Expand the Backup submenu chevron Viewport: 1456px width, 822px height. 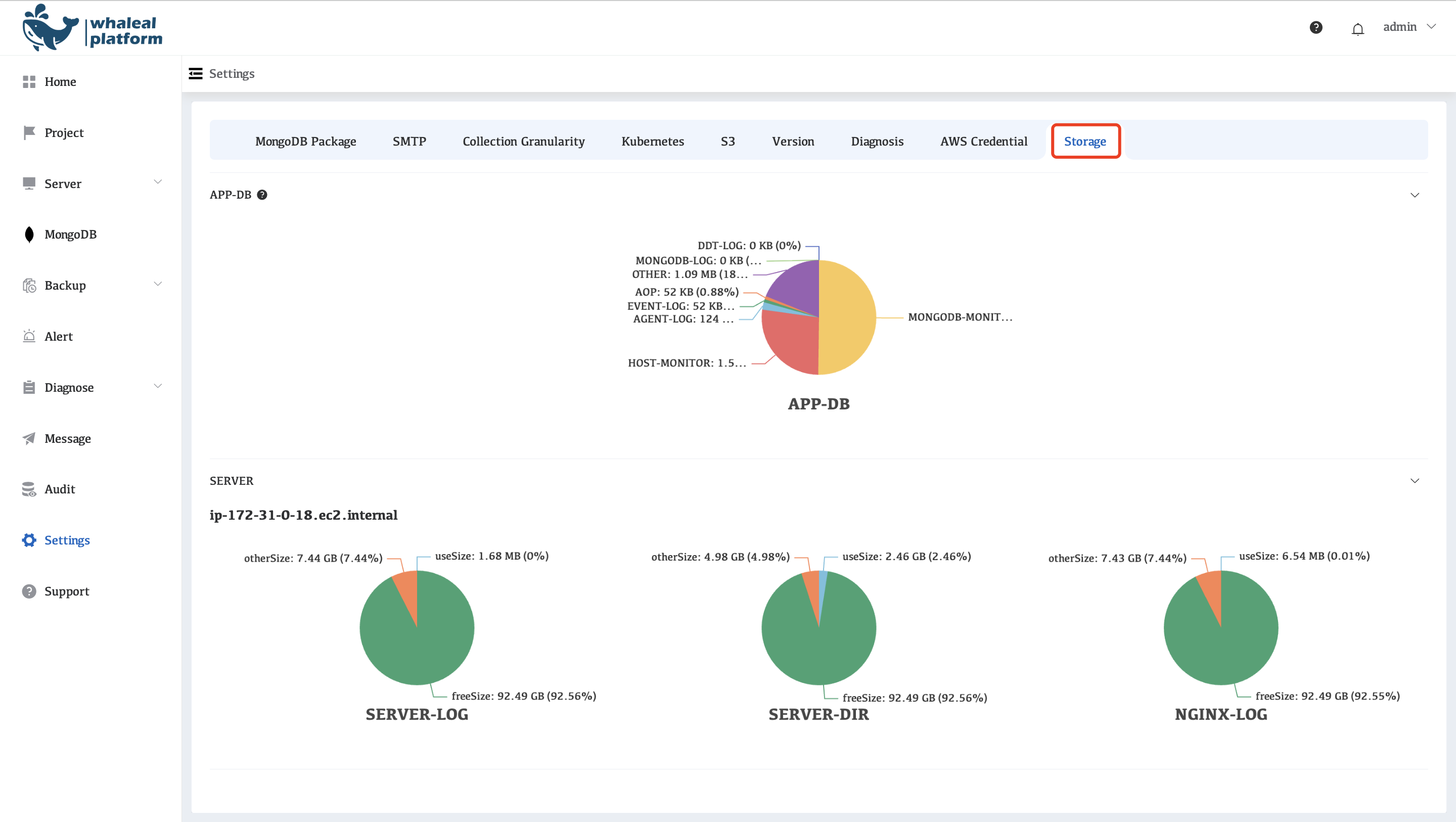(x=158, y=285)
